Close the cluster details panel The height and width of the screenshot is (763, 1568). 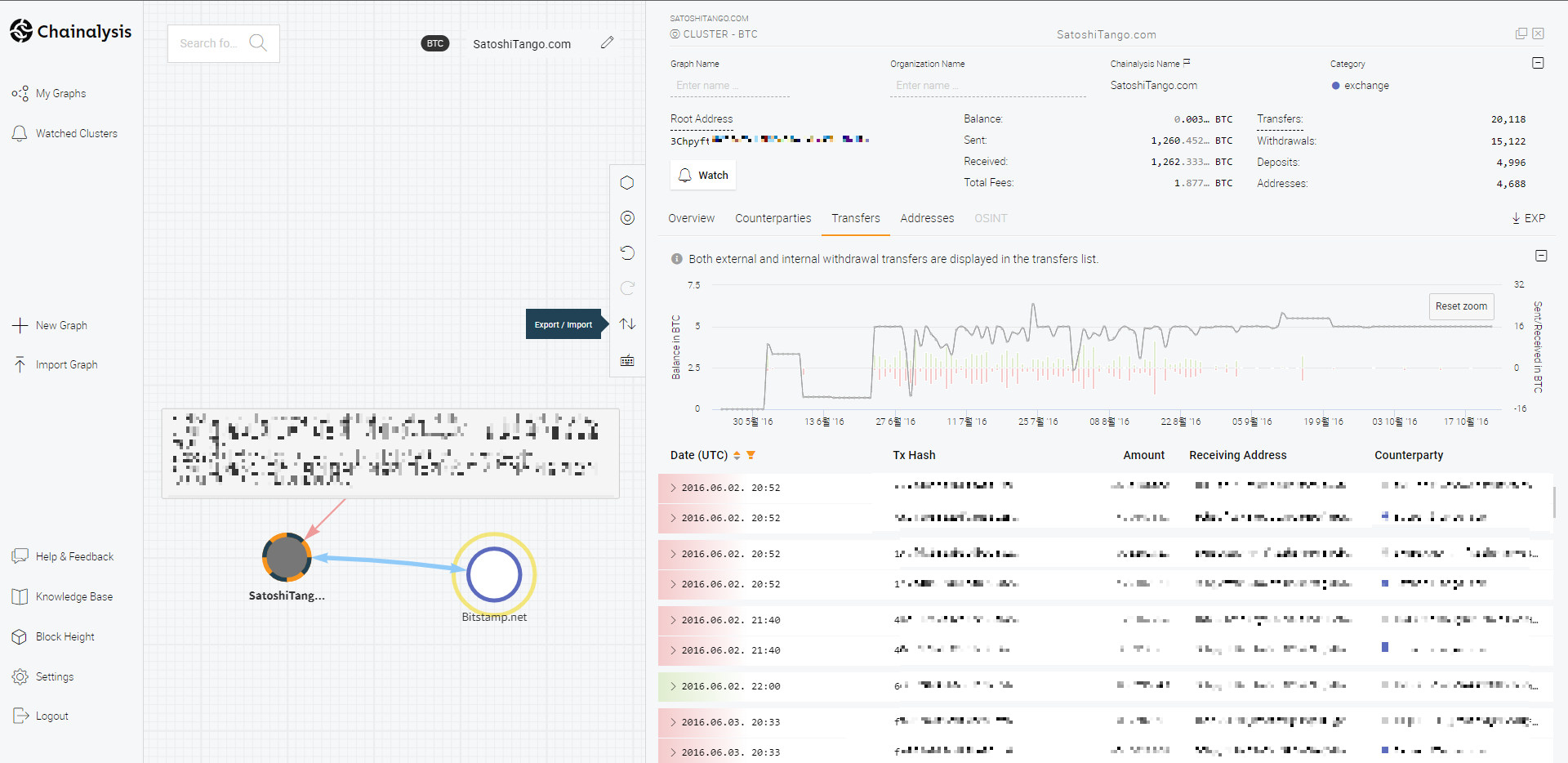[1538, 33]
